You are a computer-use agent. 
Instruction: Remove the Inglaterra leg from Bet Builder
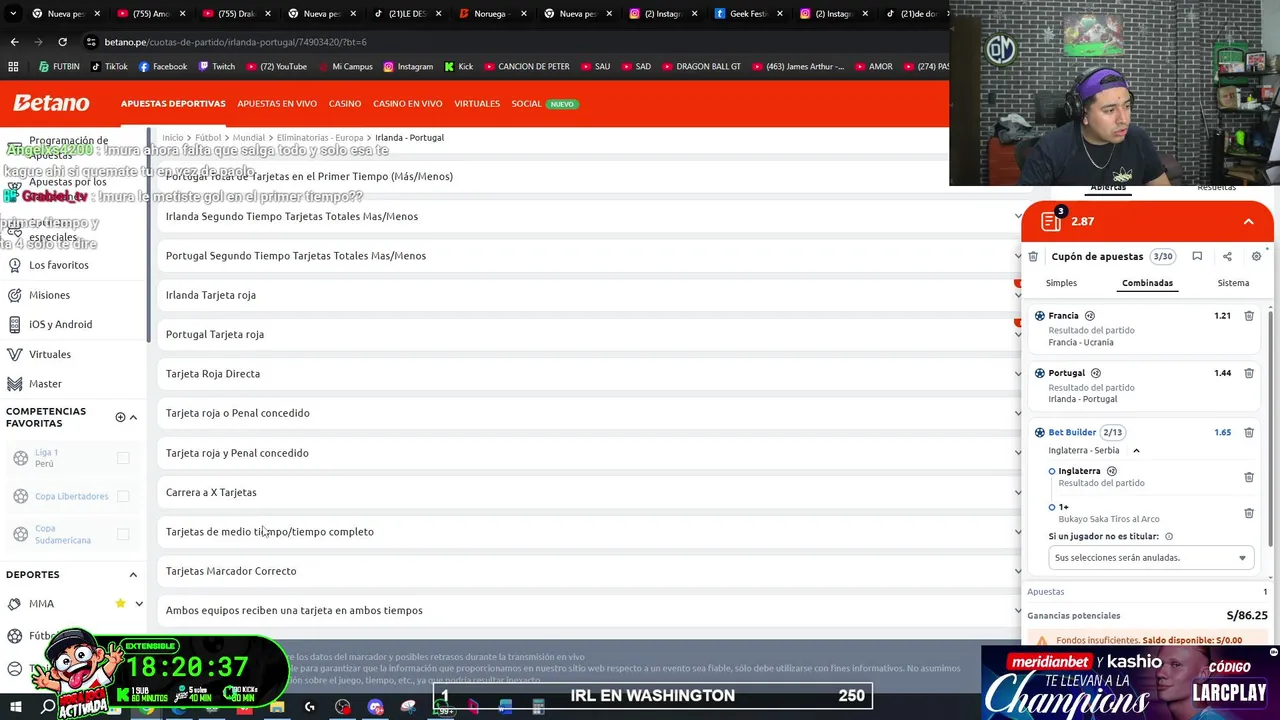coord(1249,477)
